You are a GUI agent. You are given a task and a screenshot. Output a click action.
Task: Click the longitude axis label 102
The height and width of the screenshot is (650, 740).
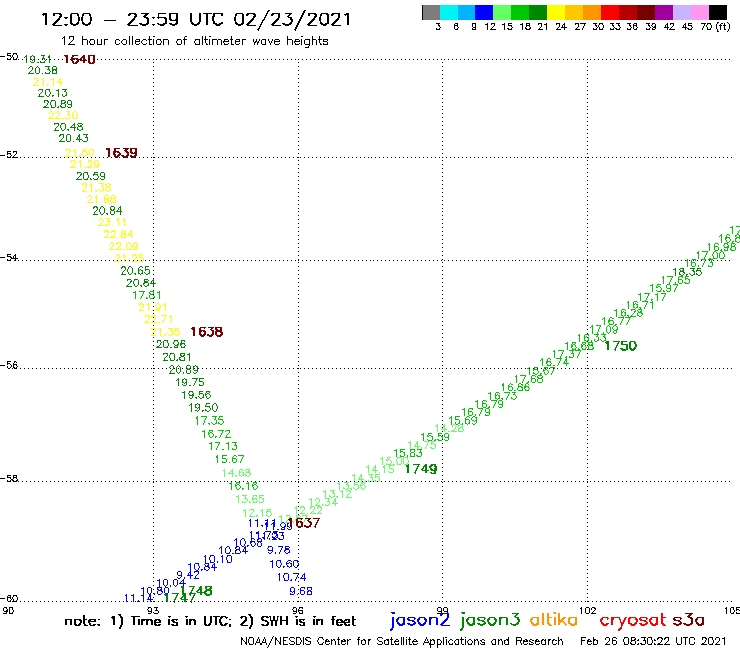[x=588, y=610]
